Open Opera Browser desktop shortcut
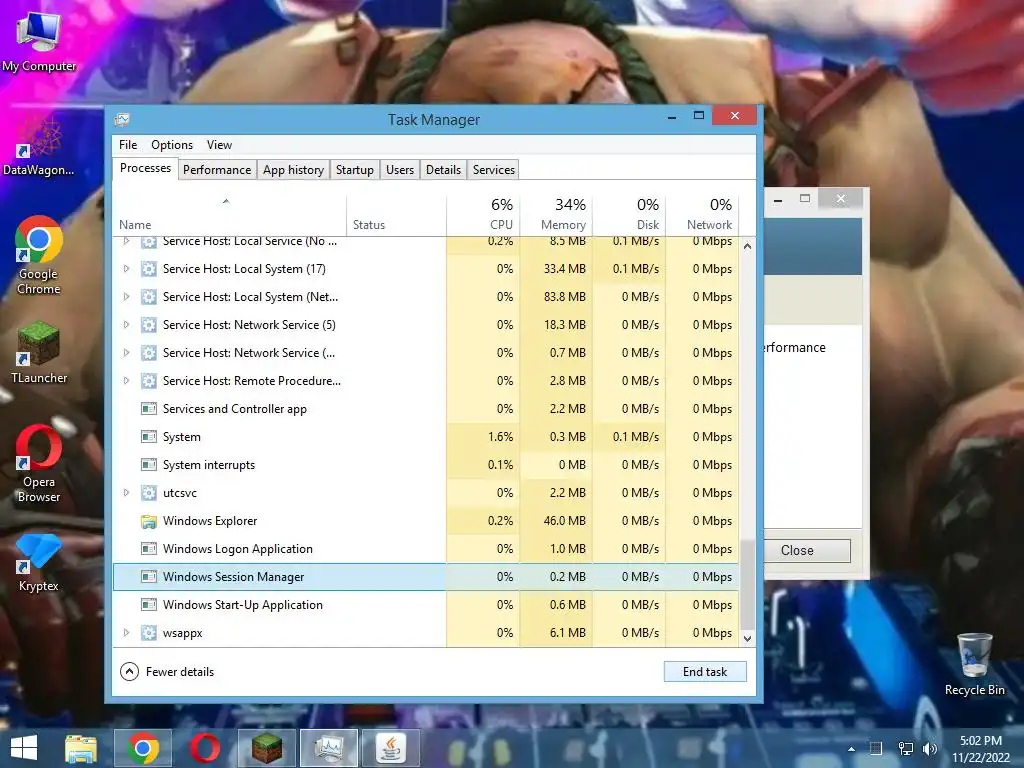 [x=39, y=463]
